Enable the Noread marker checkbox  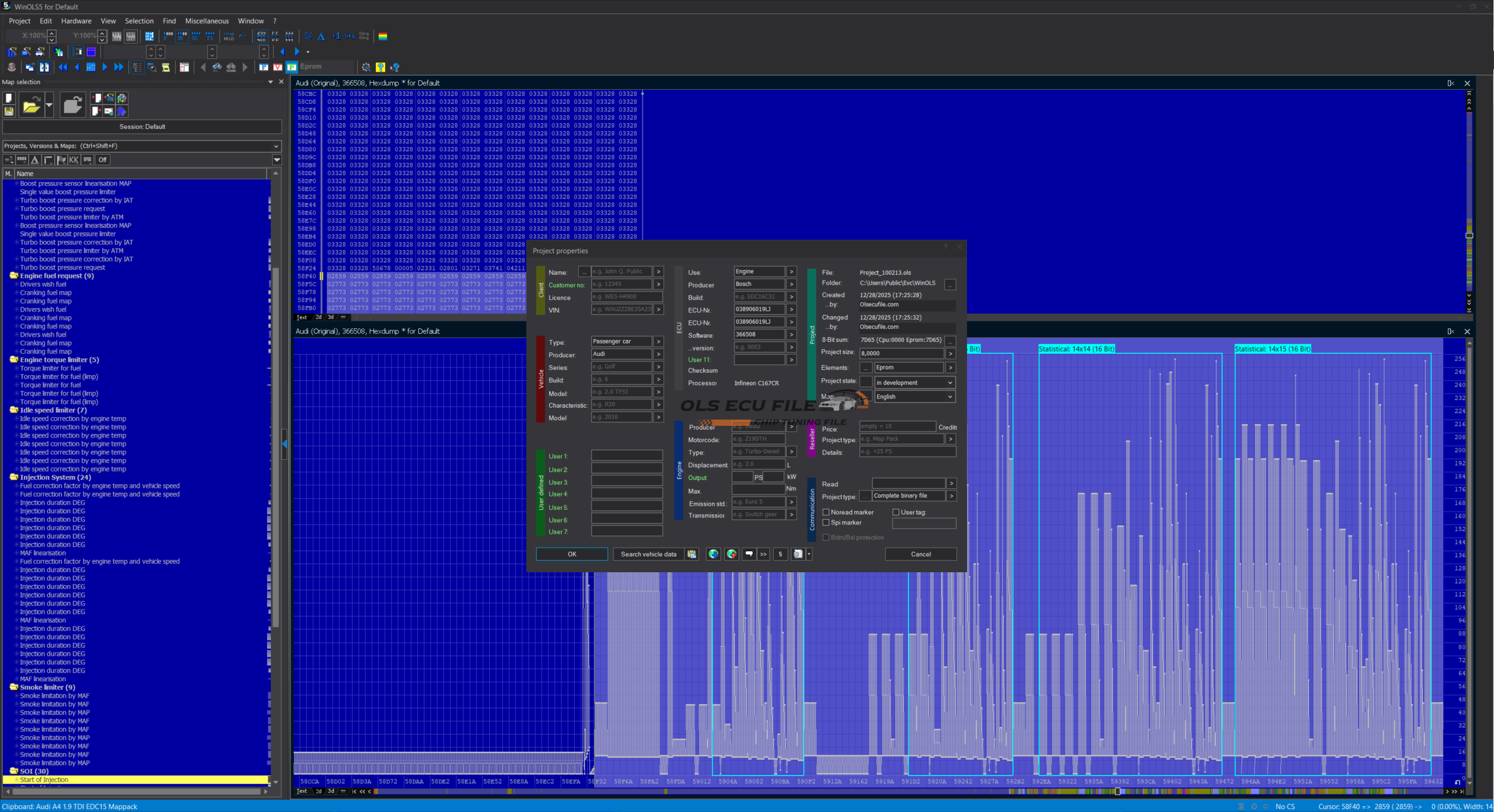point(826,512)
